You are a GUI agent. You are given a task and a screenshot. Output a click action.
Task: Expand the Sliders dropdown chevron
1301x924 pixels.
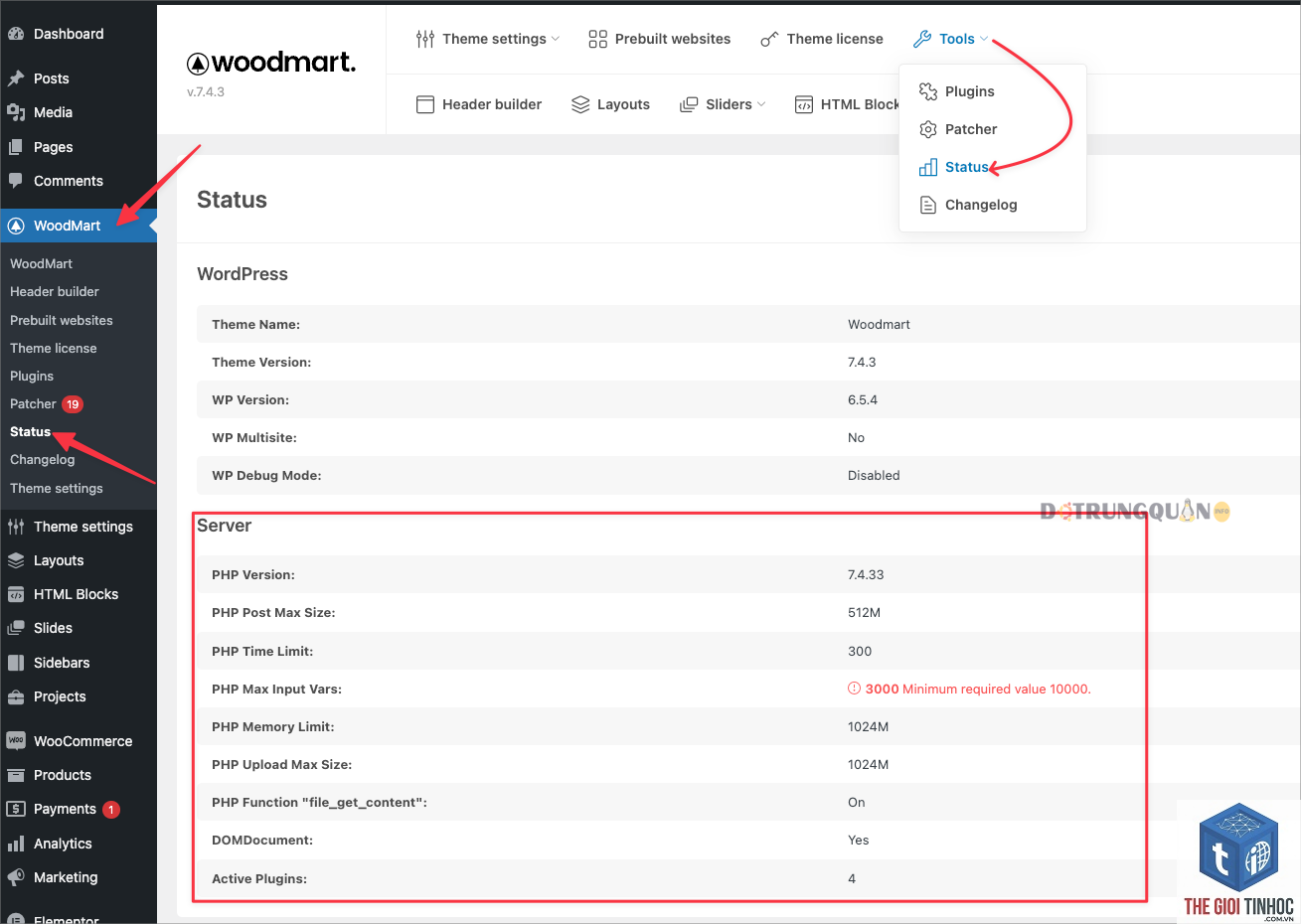761,104
